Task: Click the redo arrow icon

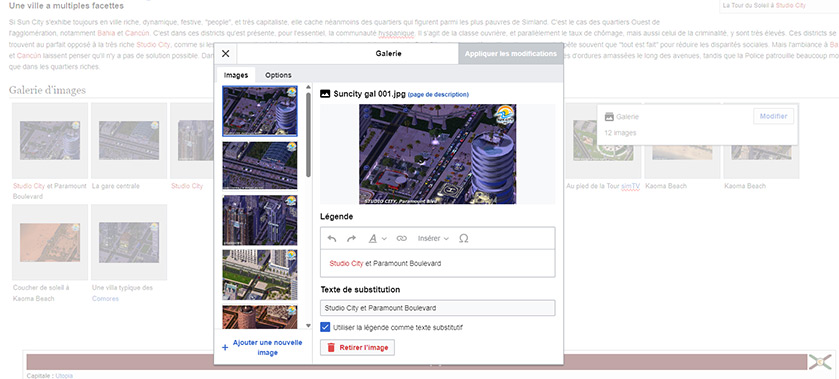Action: 352,238
